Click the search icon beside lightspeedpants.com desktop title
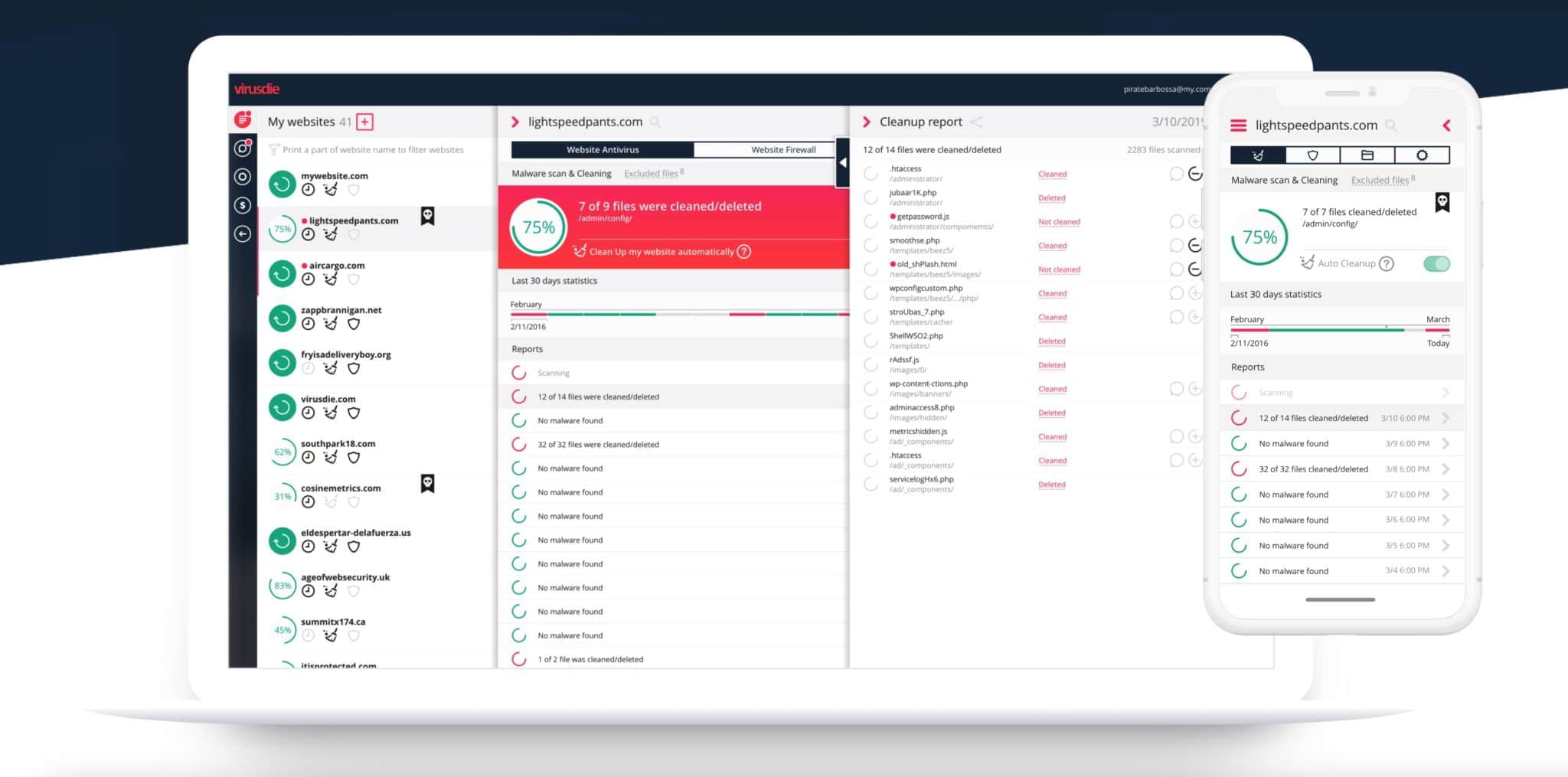Image resolution: width=1568 pixels, height=777 pixels. [x=655, y=122]
